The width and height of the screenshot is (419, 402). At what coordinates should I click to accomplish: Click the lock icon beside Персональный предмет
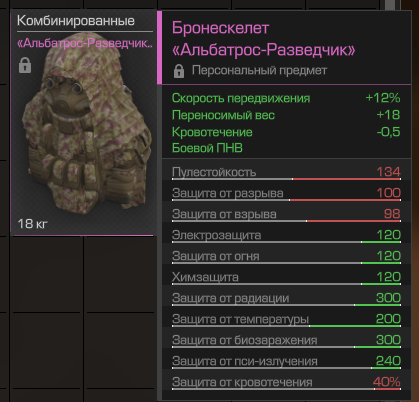179,71
